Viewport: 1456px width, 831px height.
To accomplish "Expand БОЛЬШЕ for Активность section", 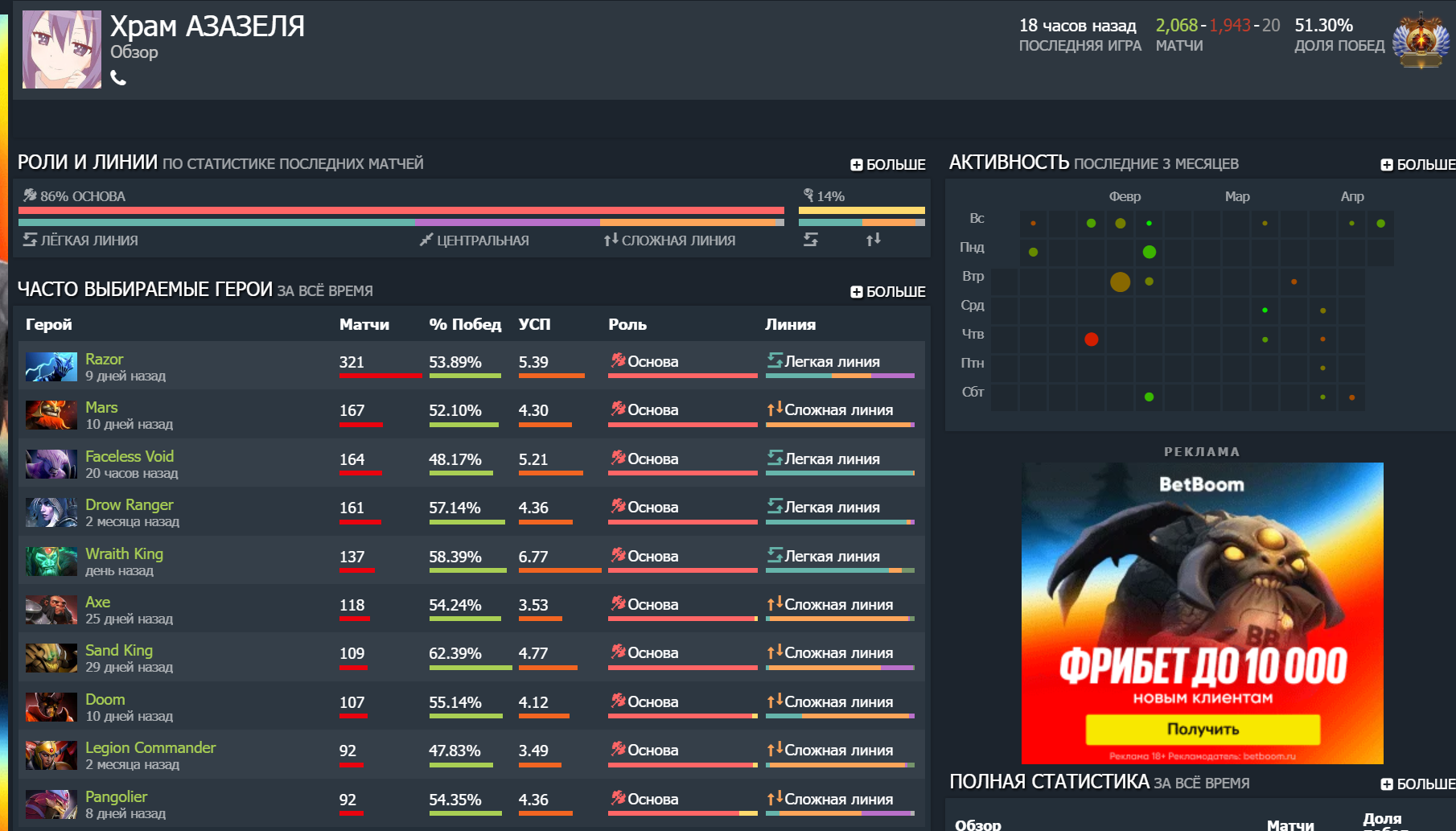I will click(1418, 164).
